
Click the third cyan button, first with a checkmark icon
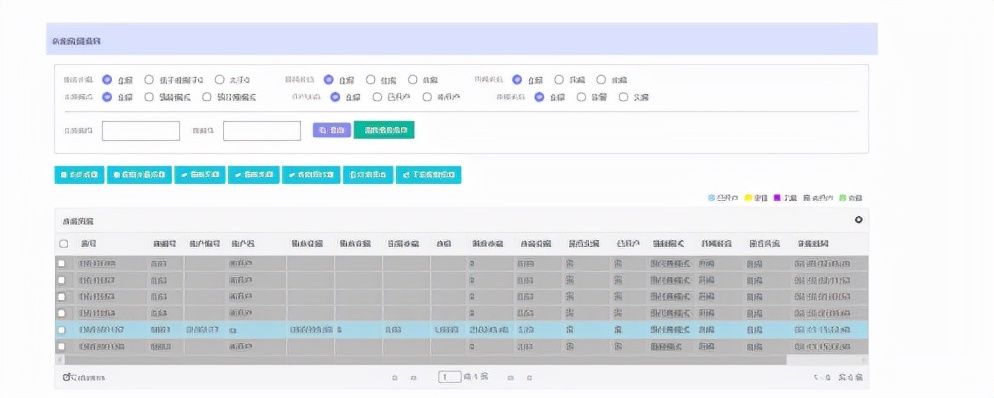200,175
